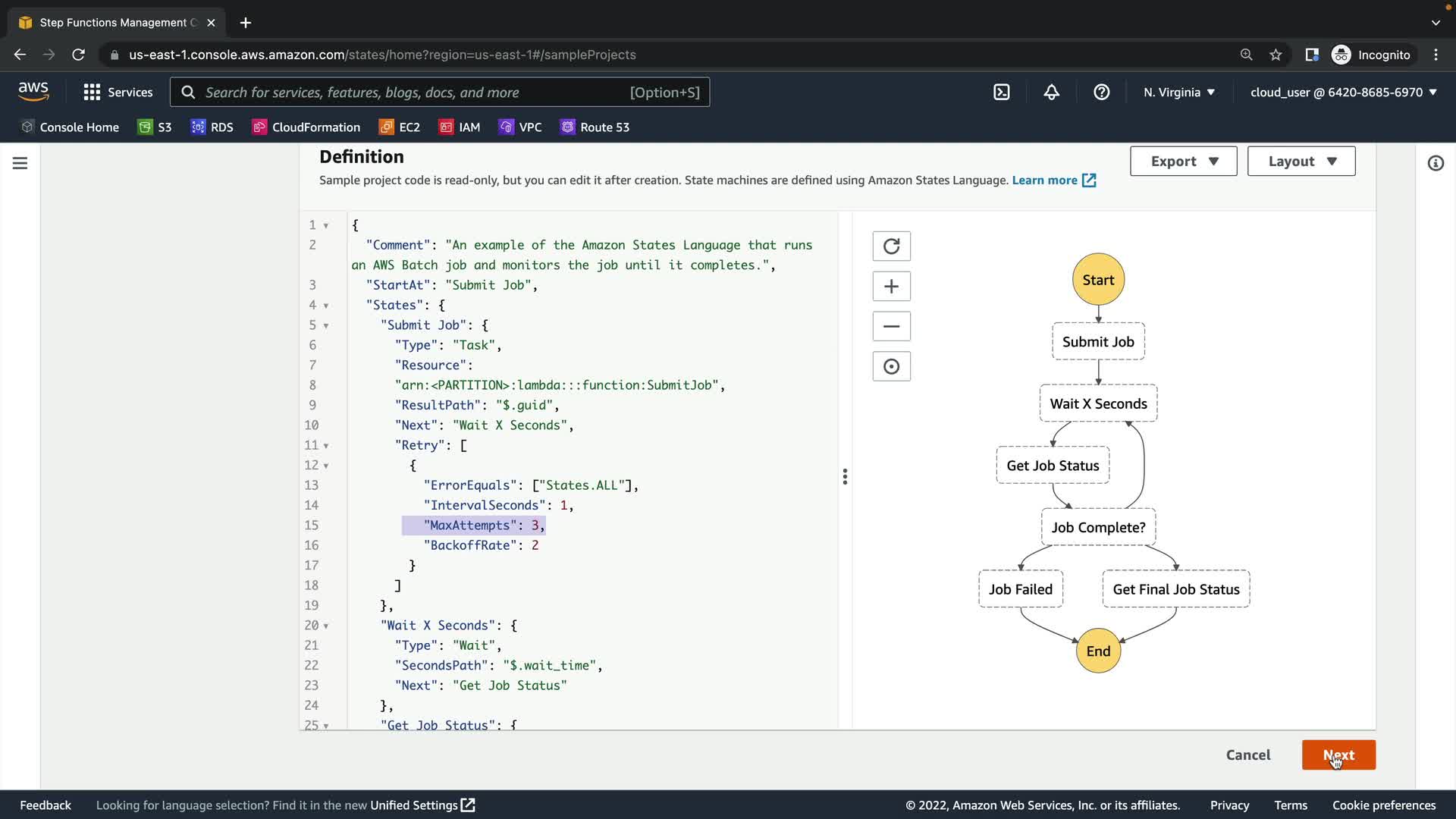
Task: Zoom out of the workflow graph
Action: [891, 327]
